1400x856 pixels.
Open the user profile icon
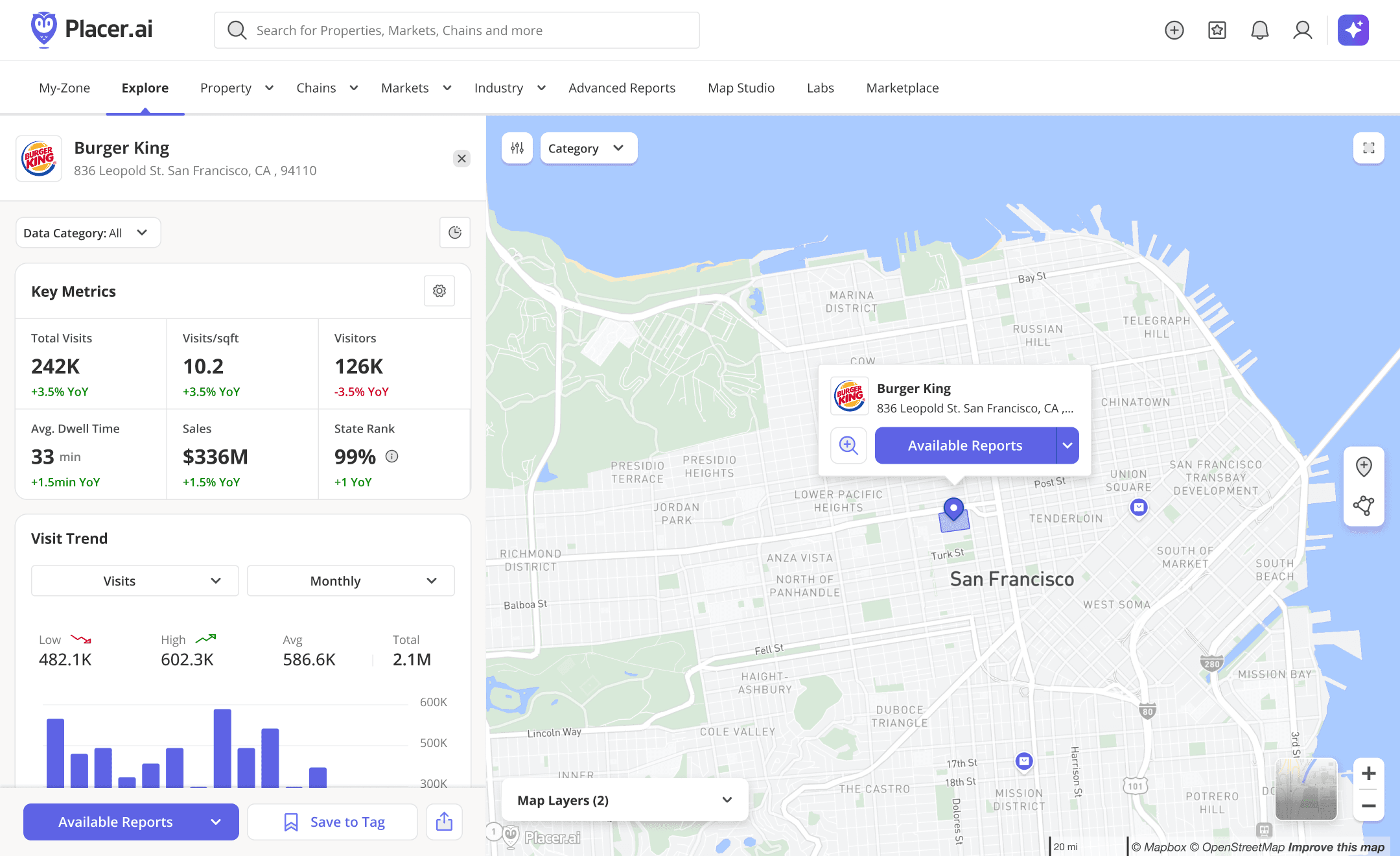pyautogui.click(x=1302, y=30)
